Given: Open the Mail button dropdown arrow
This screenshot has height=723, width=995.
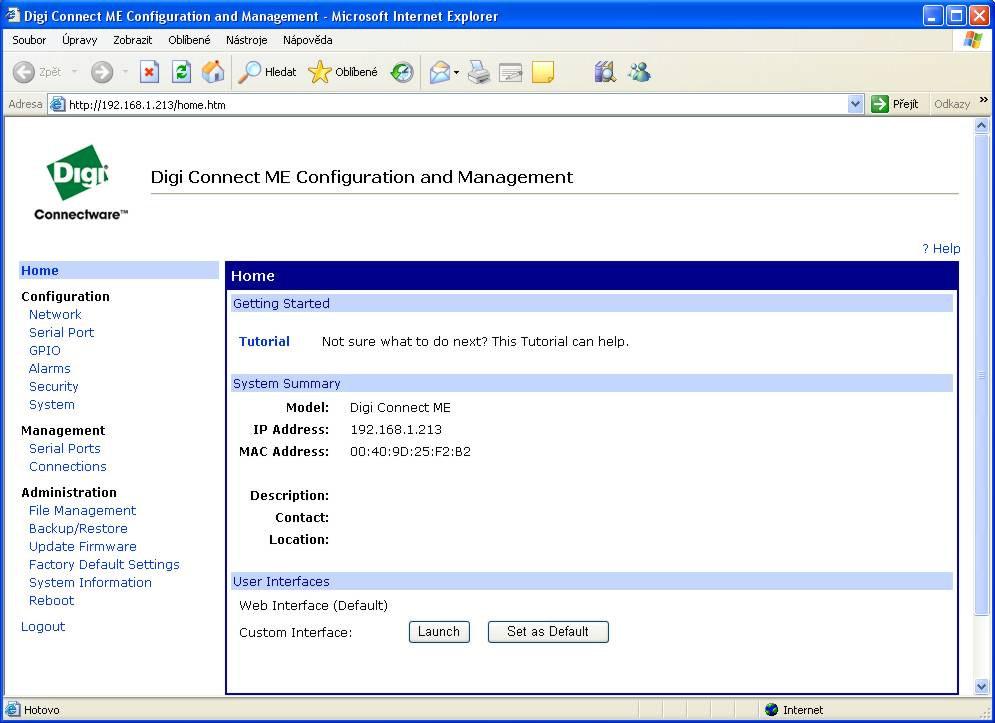Looking at the screenshot, I should [x=456, y=72].
